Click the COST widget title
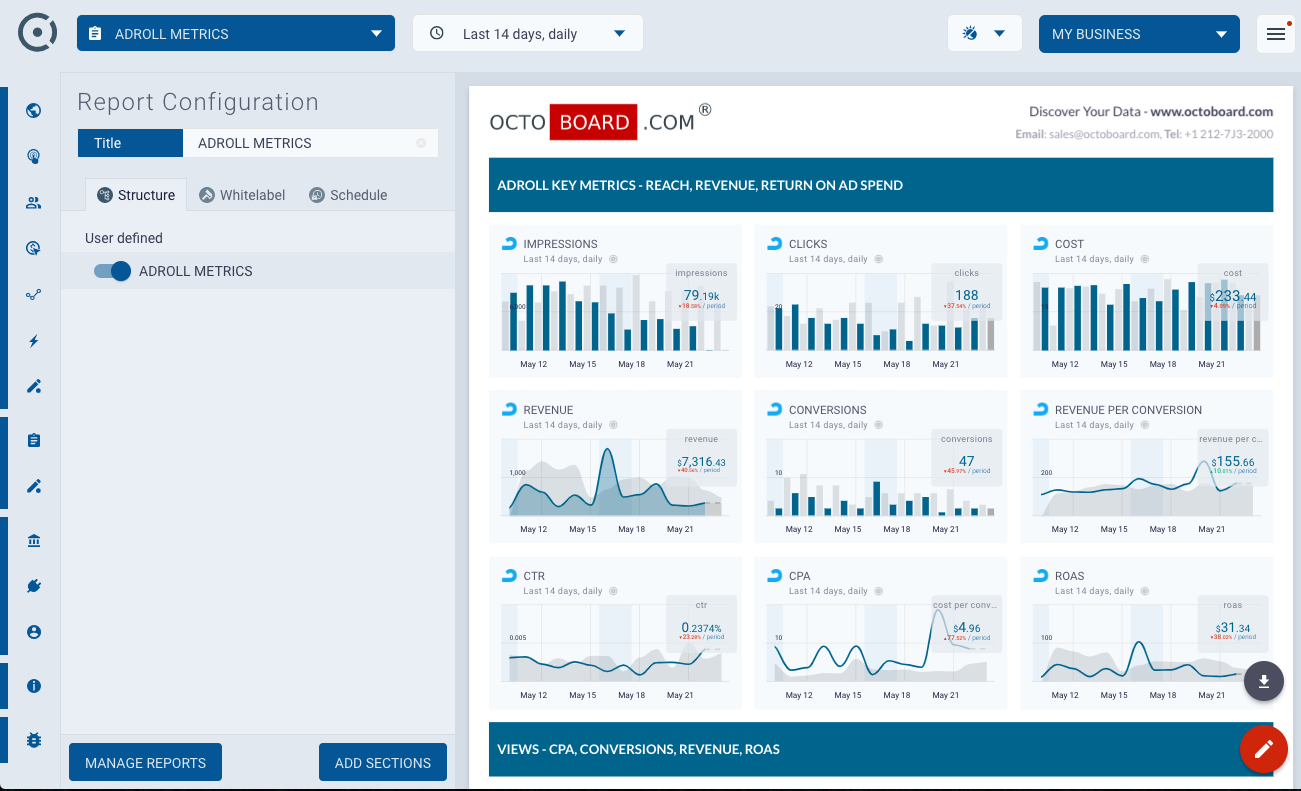Screen dimensions: 1301x791 point(1069,244)
